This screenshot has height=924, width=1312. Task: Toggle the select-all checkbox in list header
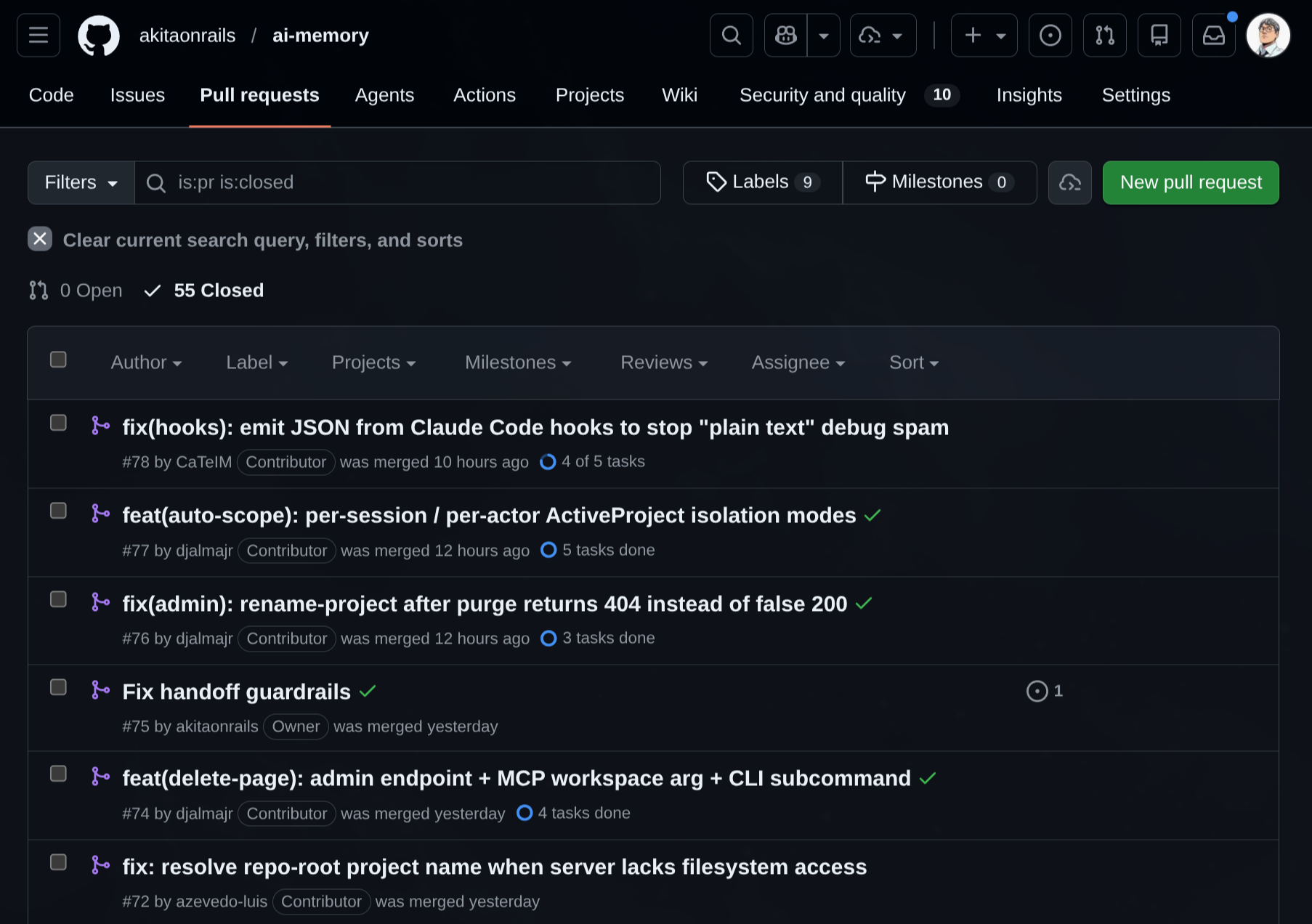tap(58, 360)
